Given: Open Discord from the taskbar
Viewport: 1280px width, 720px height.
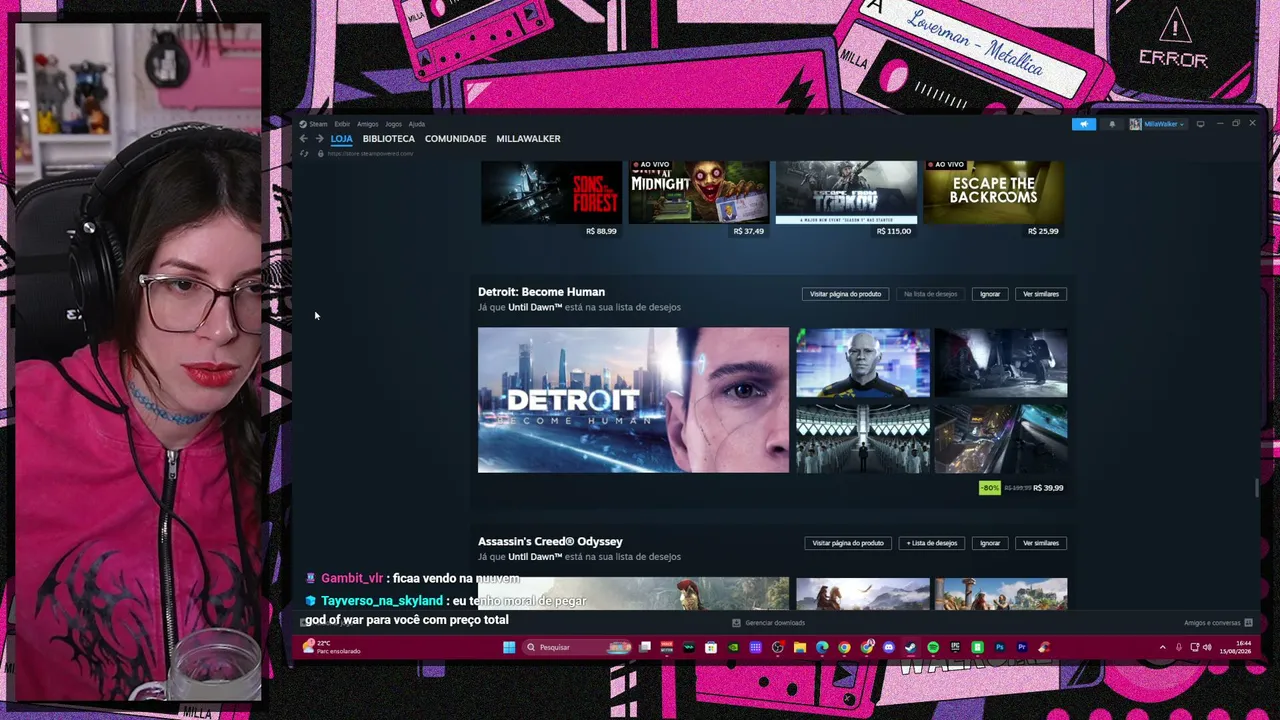Looking at the screenshot, I should point(888,648).
